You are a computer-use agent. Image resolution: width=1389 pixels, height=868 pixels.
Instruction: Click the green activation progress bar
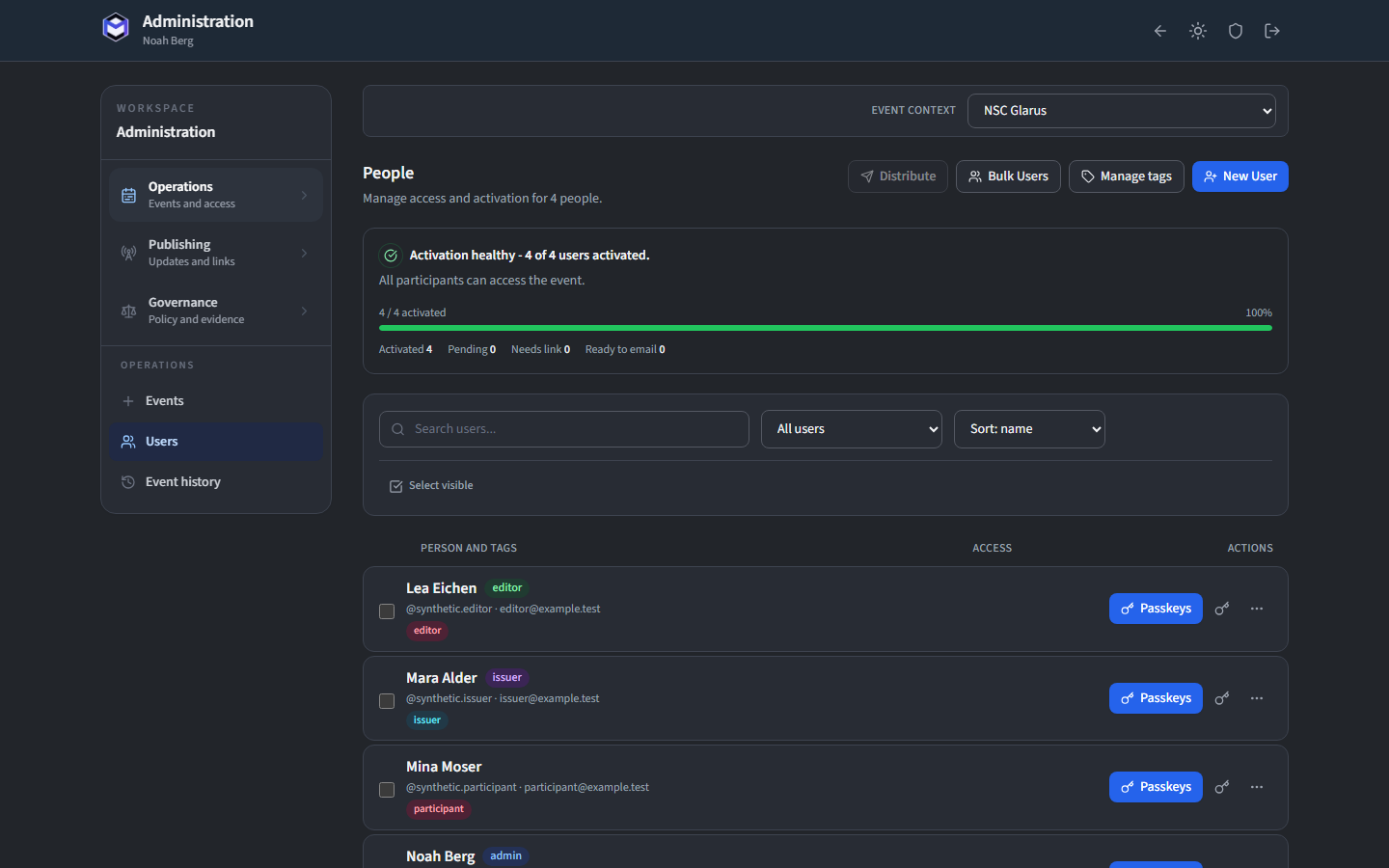(x=826, y=328)
